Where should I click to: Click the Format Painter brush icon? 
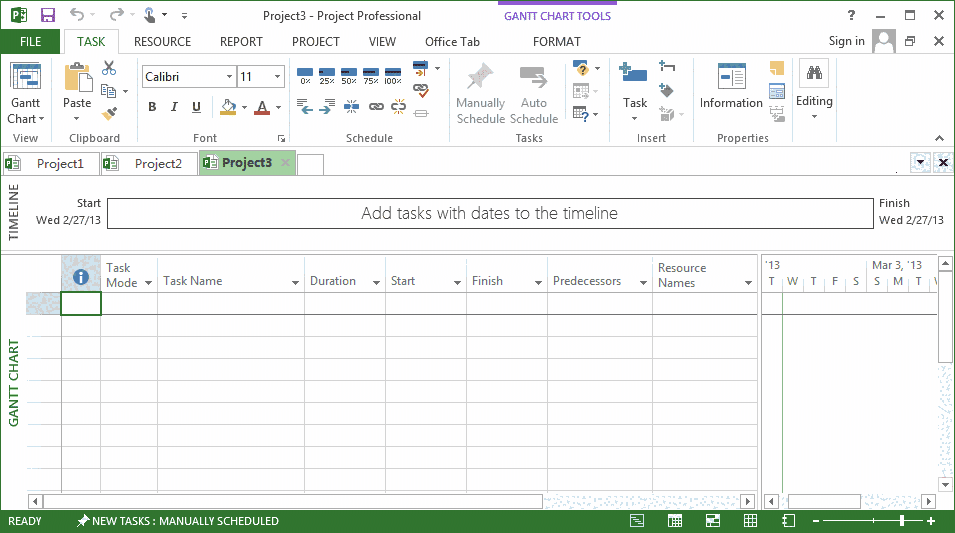coord(109,113)
